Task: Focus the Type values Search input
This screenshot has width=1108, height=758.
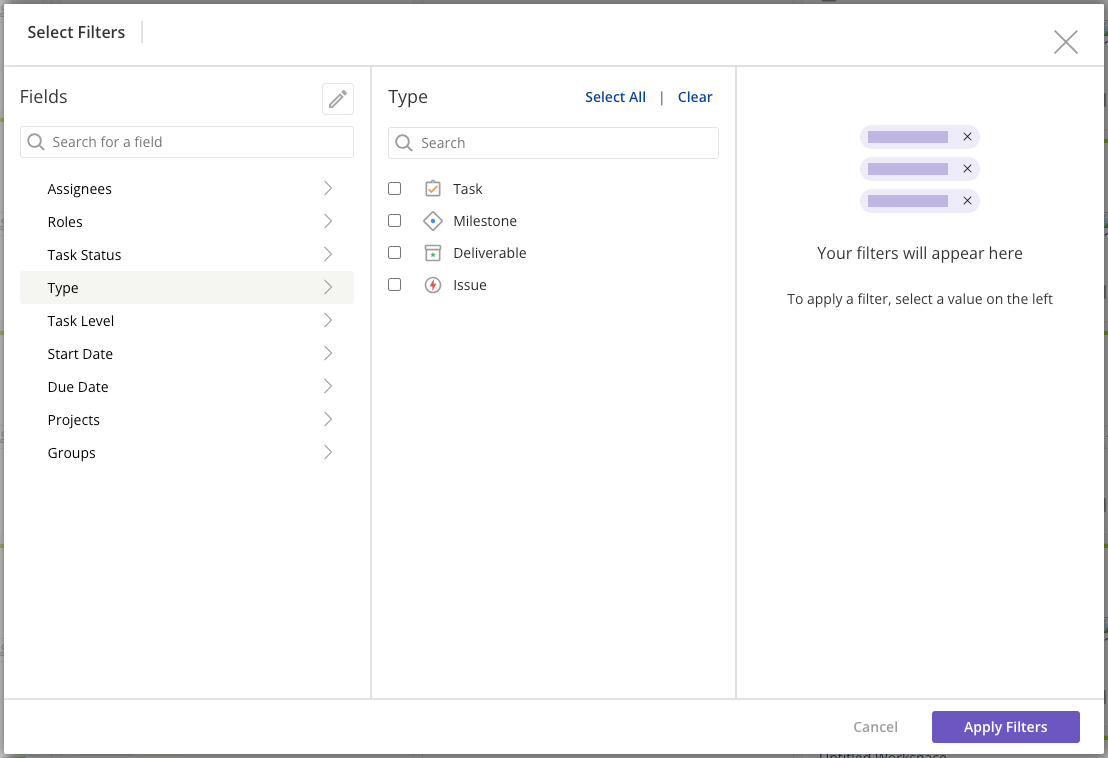Action: click(x=553, y=143)
